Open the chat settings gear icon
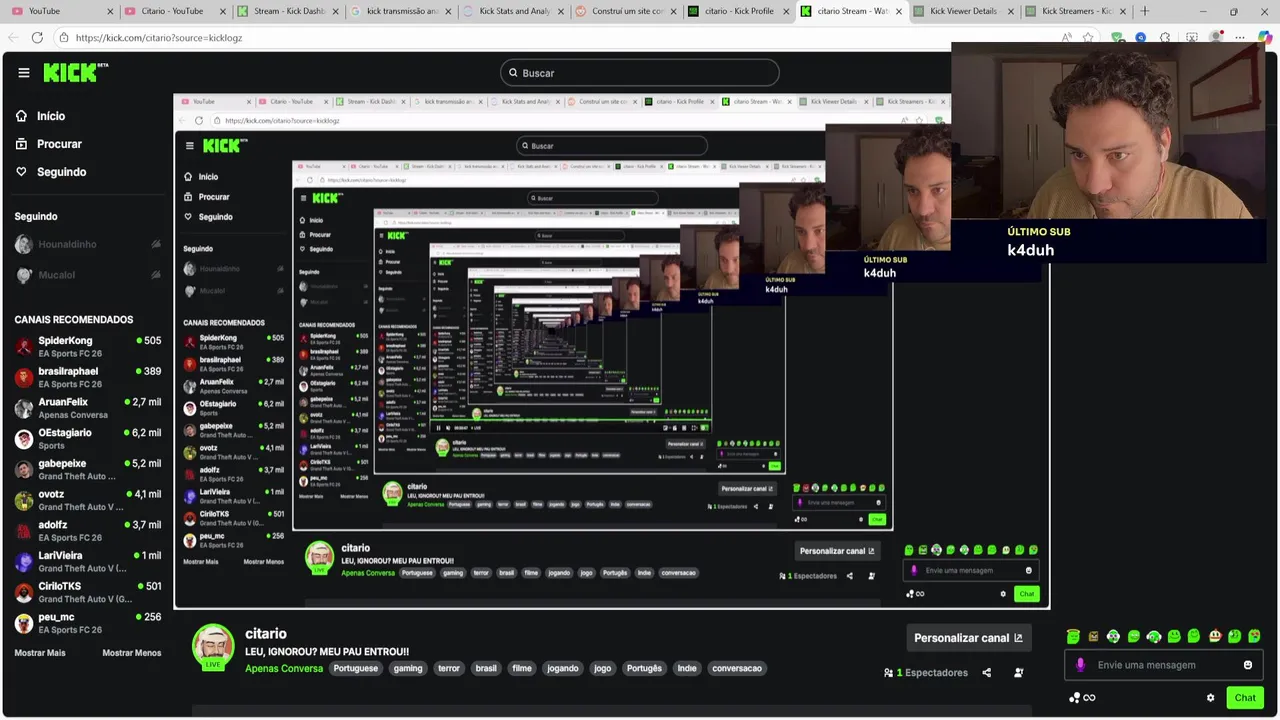The width and height of the screenshot is (1280, 720). point(1211,698)
